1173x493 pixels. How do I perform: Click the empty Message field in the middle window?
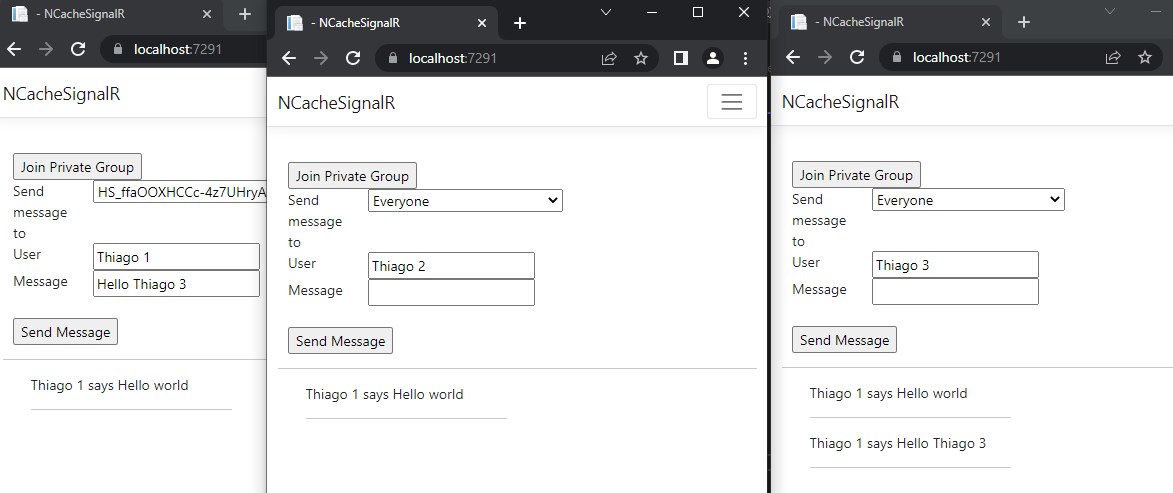(451, 292)
